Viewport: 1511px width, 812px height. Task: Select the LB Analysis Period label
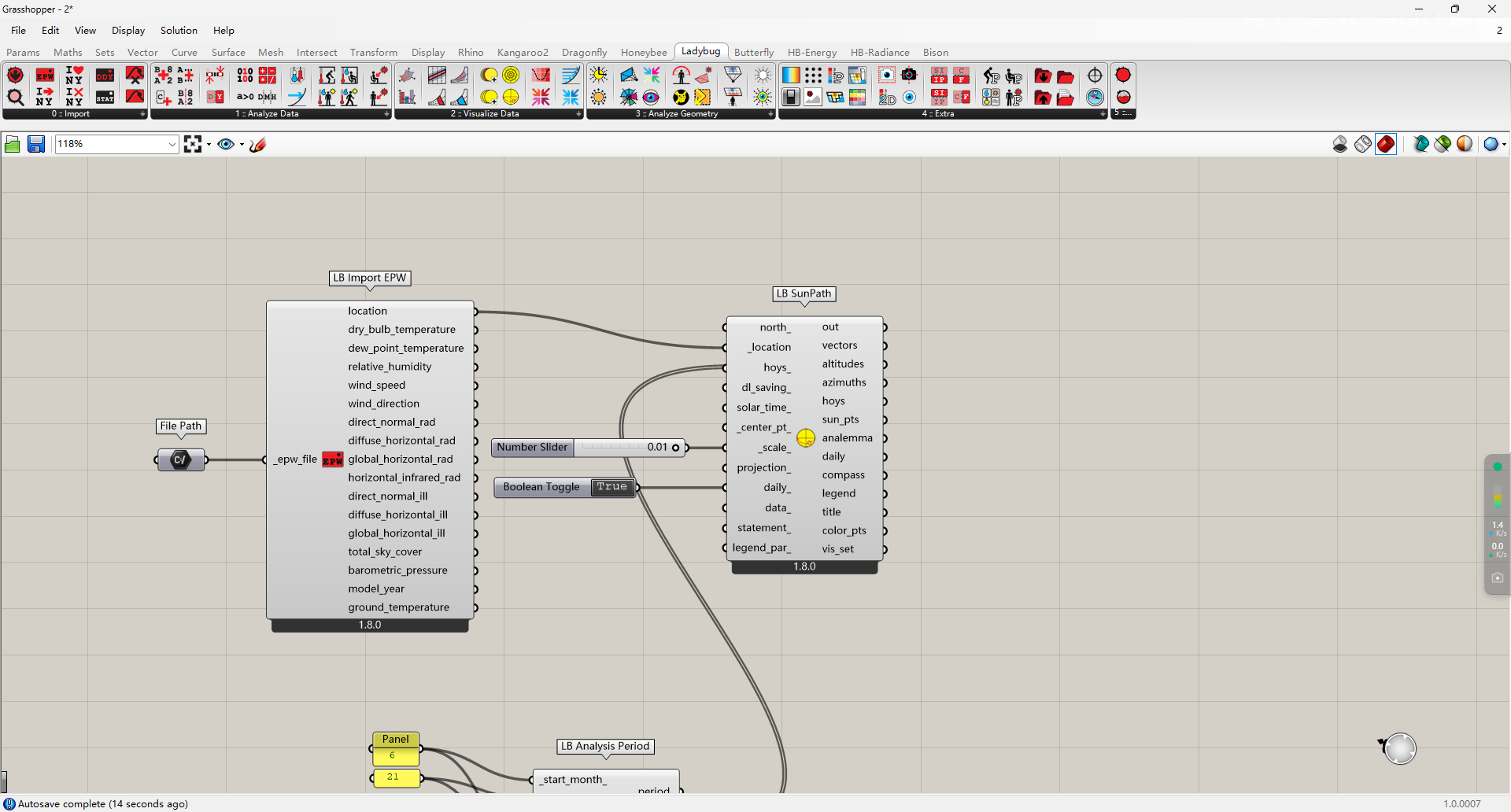605,746
